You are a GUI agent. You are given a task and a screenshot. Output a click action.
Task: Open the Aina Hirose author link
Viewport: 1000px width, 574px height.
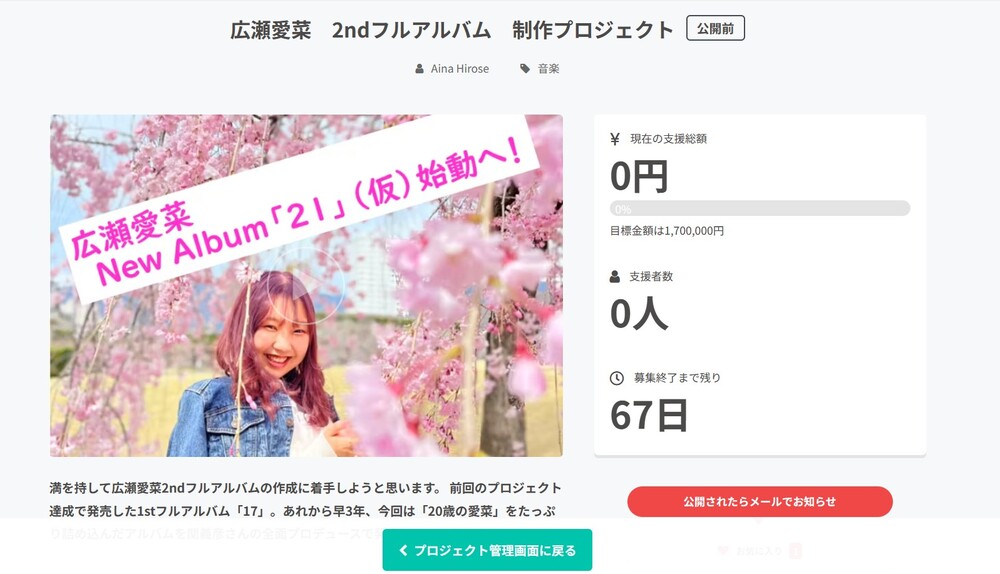[x=460, y=69]
